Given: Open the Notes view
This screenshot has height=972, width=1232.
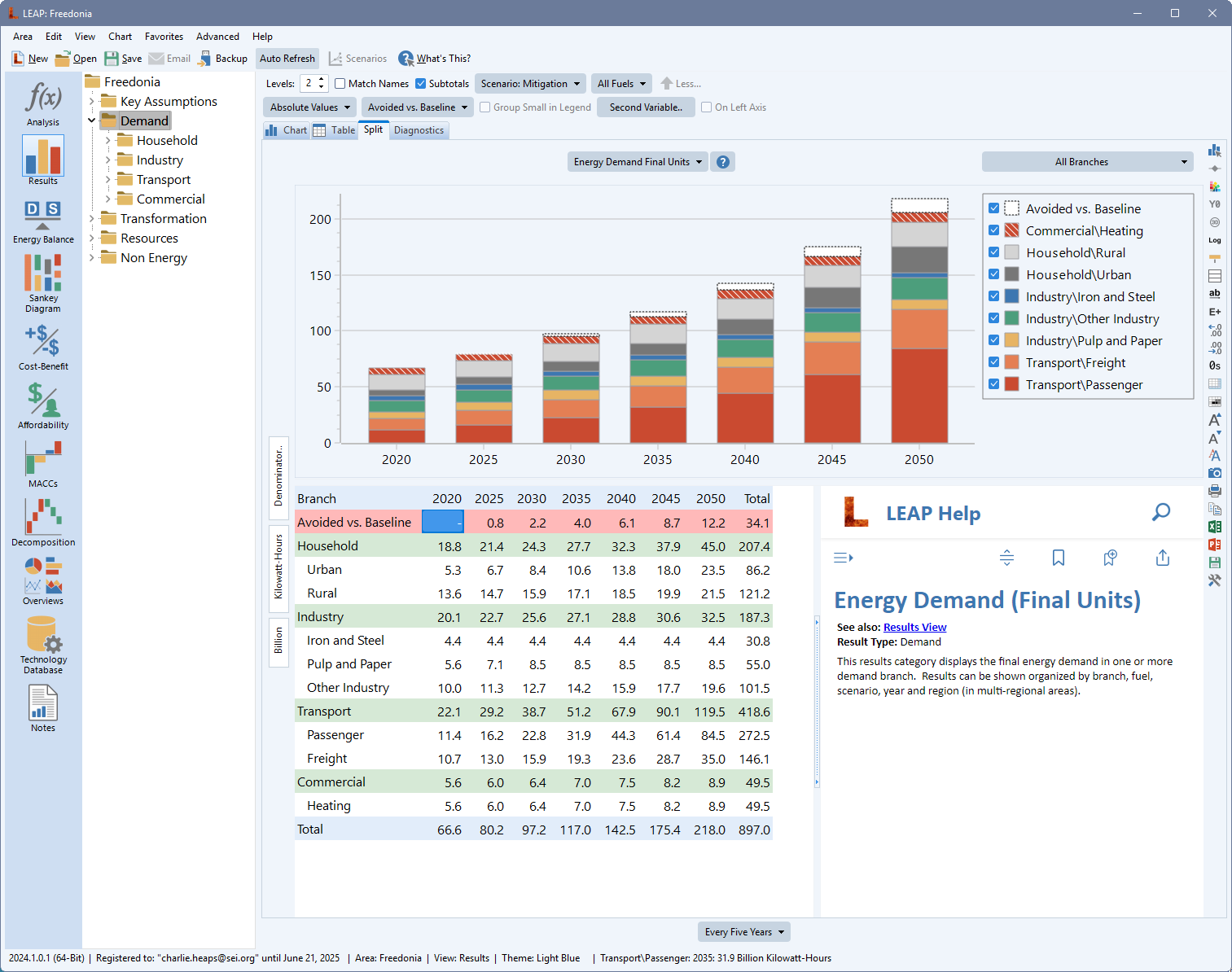Looking at the screenshot, I should click(x=43, y=708).
